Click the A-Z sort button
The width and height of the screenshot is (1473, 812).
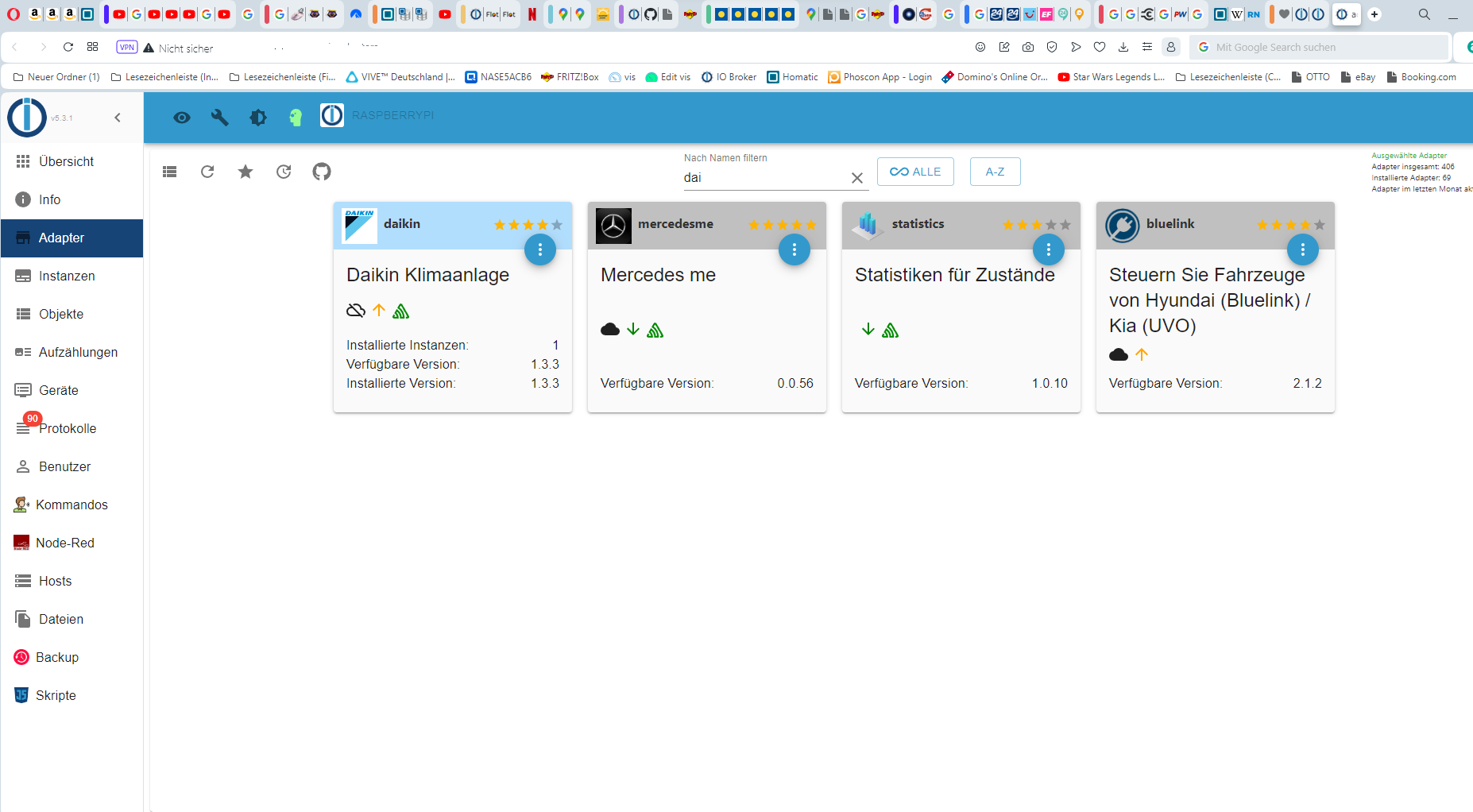[x=995, y=172]
